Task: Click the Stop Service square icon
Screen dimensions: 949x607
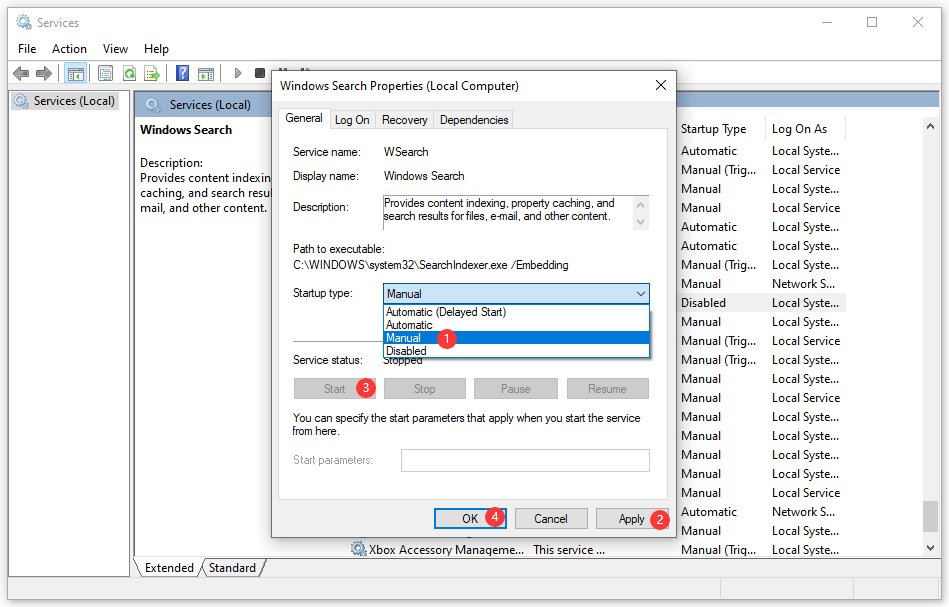Action: [261, 72]
